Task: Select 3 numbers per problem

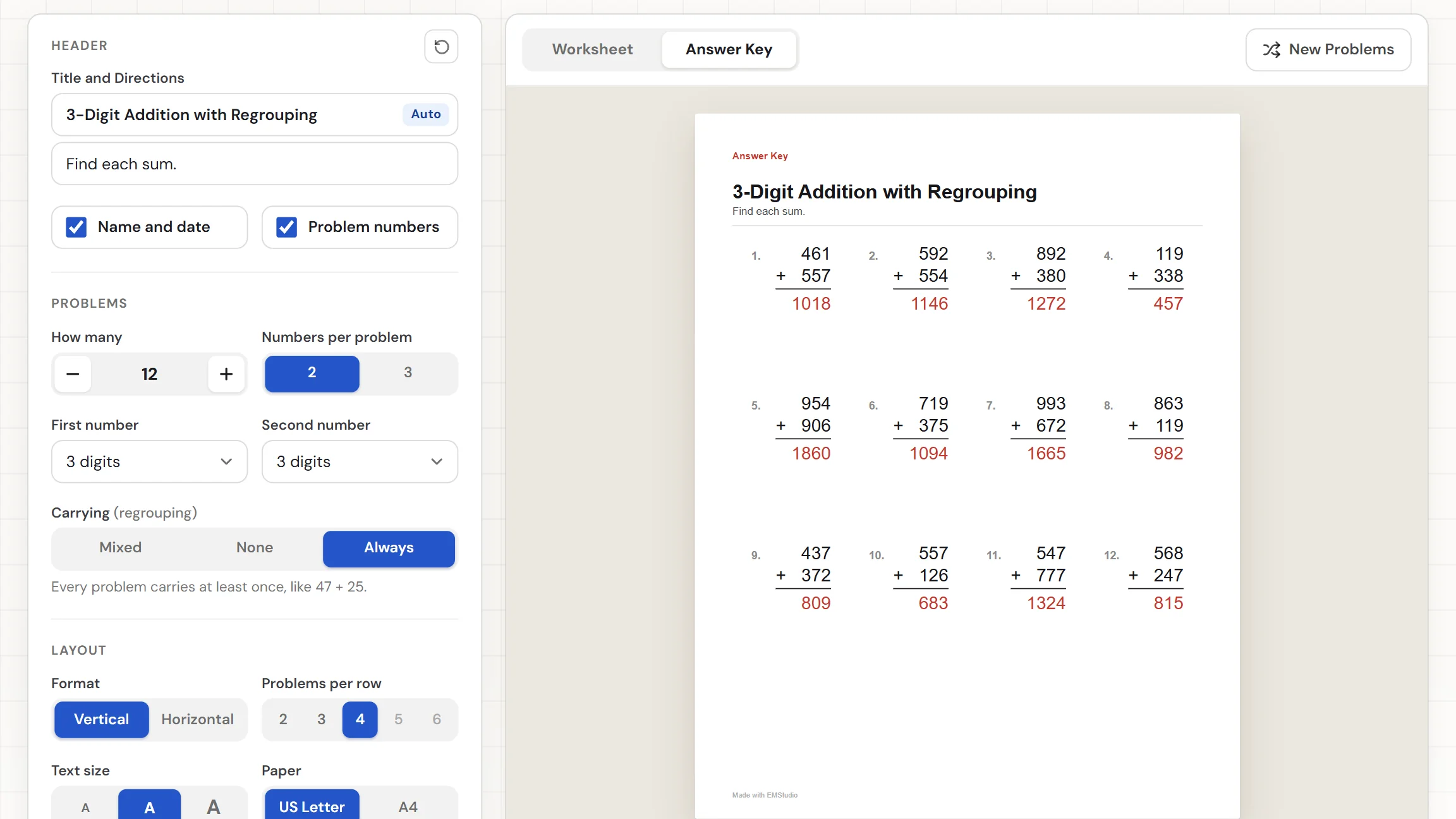Action: 408,373
